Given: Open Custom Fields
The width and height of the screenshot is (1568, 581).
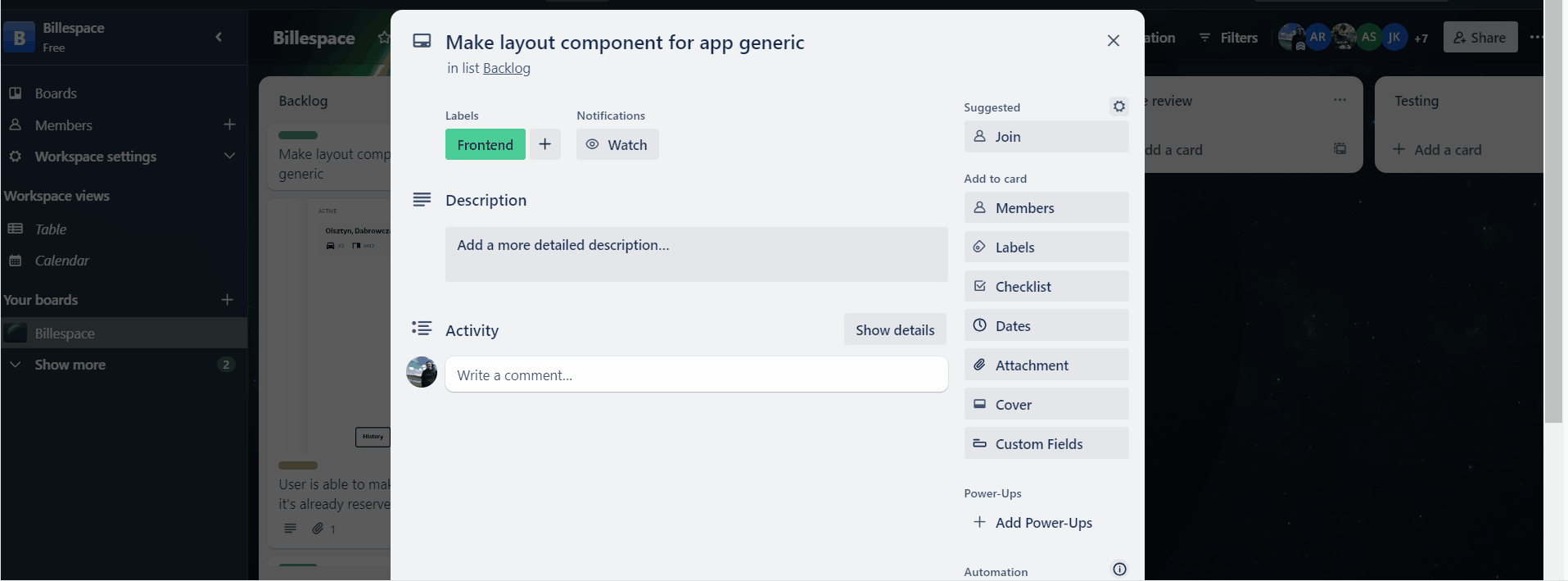Looking at the screenshot, I should (1046, 443).
